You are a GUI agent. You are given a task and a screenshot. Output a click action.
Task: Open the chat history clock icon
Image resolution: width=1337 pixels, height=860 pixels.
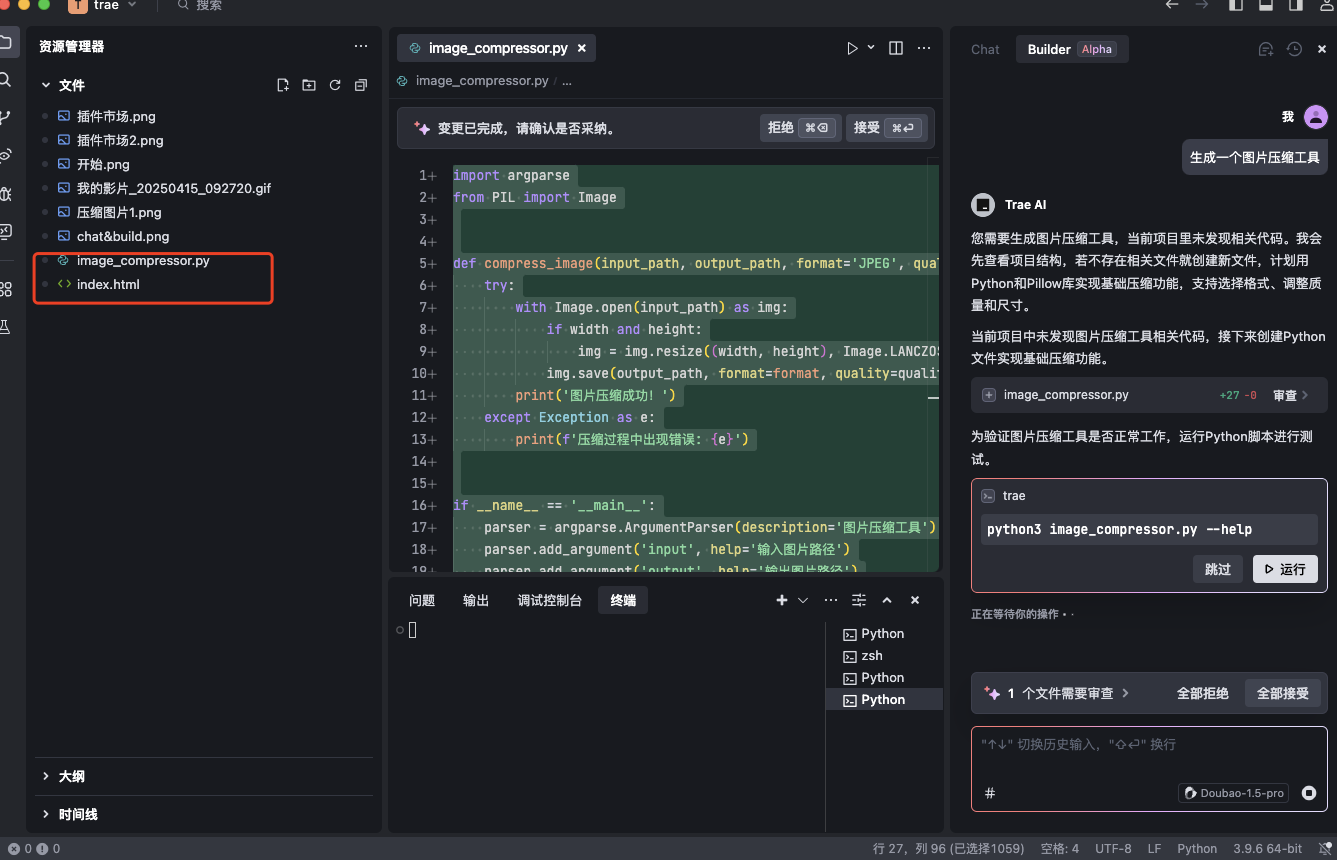pyautogui.click(x=1294, y=49)
